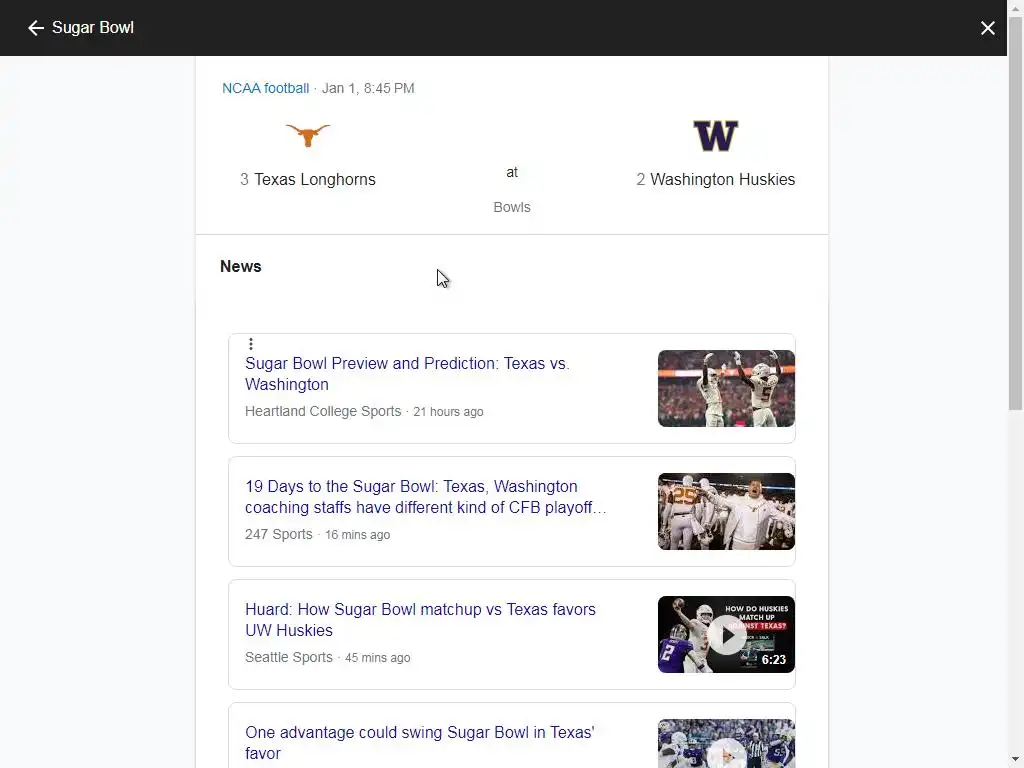
Task: Open One advantage could swing Sugar Bowl article
Action: click(419, 743)
